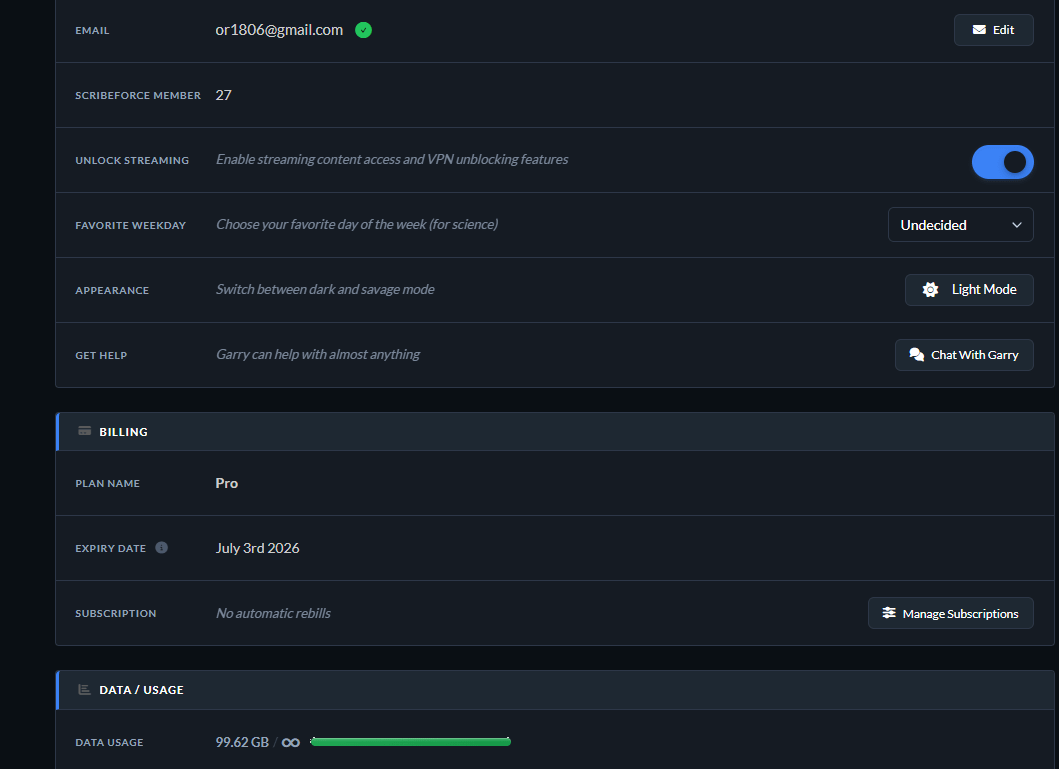Image resolution: width=1059 pixels, height=769 pixels.
Task: Click the 99.62 GB usage value
Action: (x=242, y=742)
